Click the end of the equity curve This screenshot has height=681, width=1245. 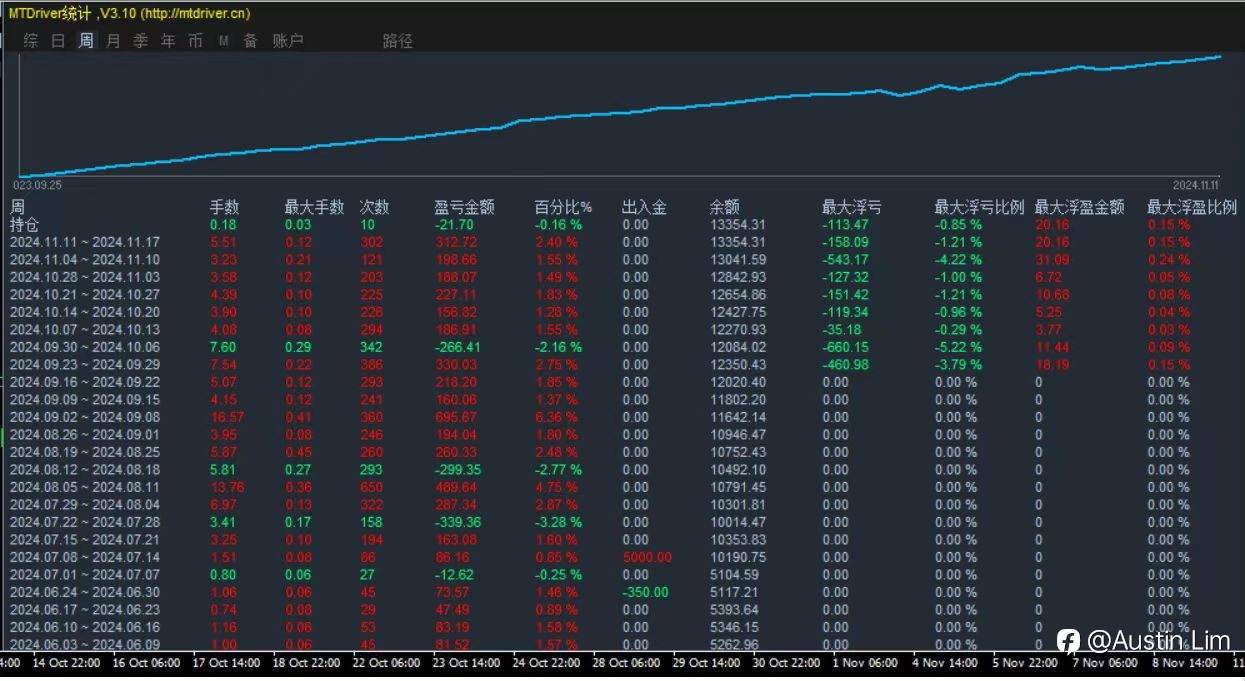(x=1219, y=57)
